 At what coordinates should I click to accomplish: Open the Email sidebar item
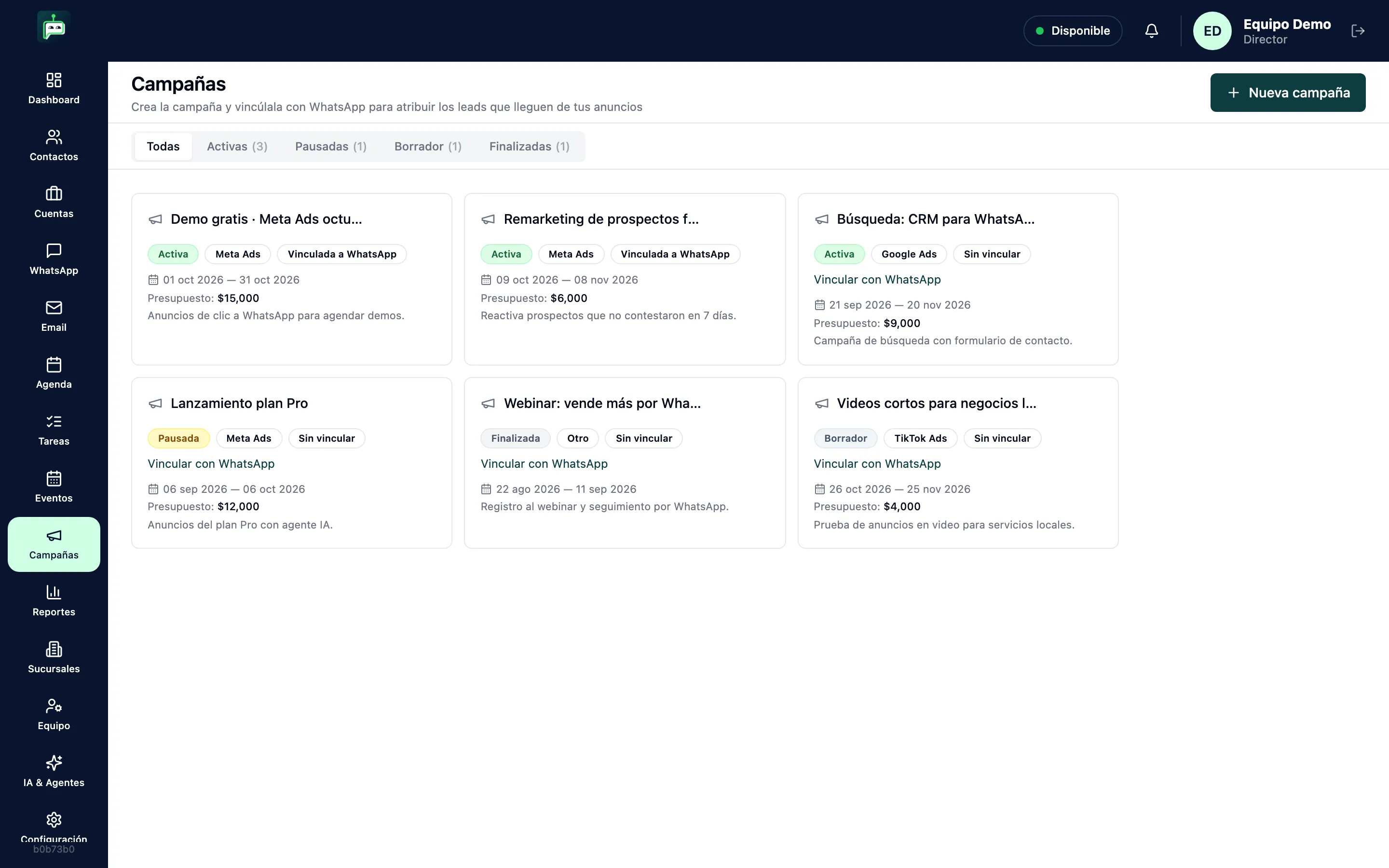(54, 316)
